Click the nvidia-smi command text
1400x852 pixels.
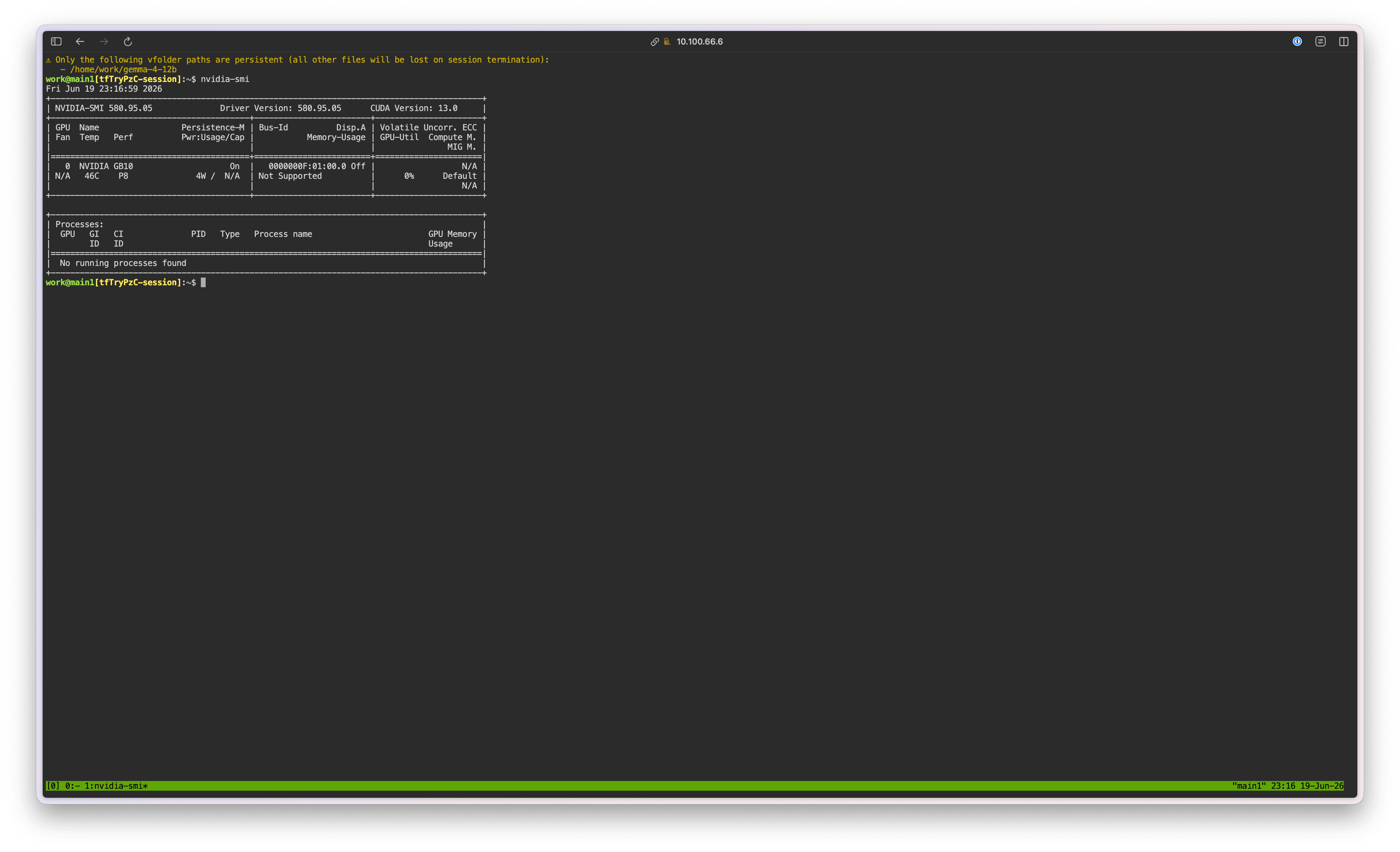coord(225,79)
